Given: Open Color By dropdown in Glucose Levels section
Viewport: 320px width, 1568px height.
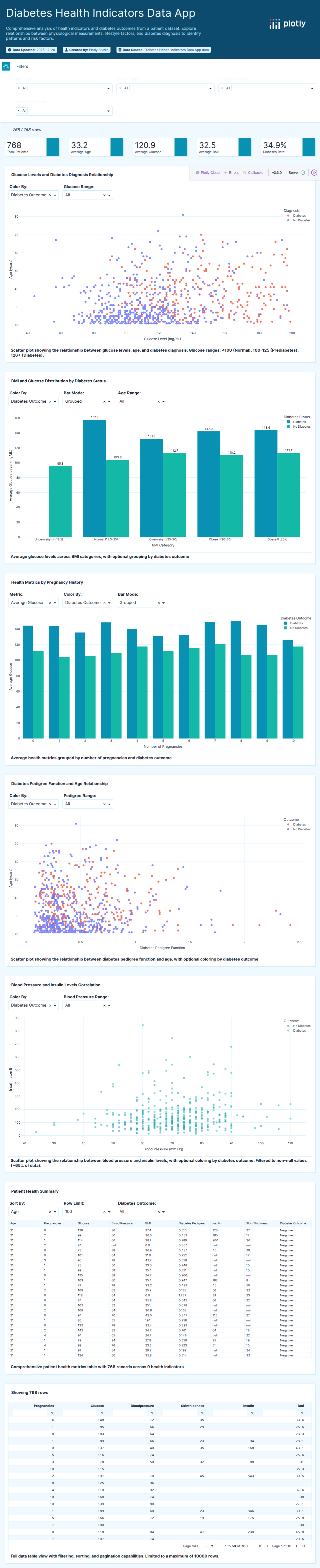Looking at the screenshot, I should 33,195.
